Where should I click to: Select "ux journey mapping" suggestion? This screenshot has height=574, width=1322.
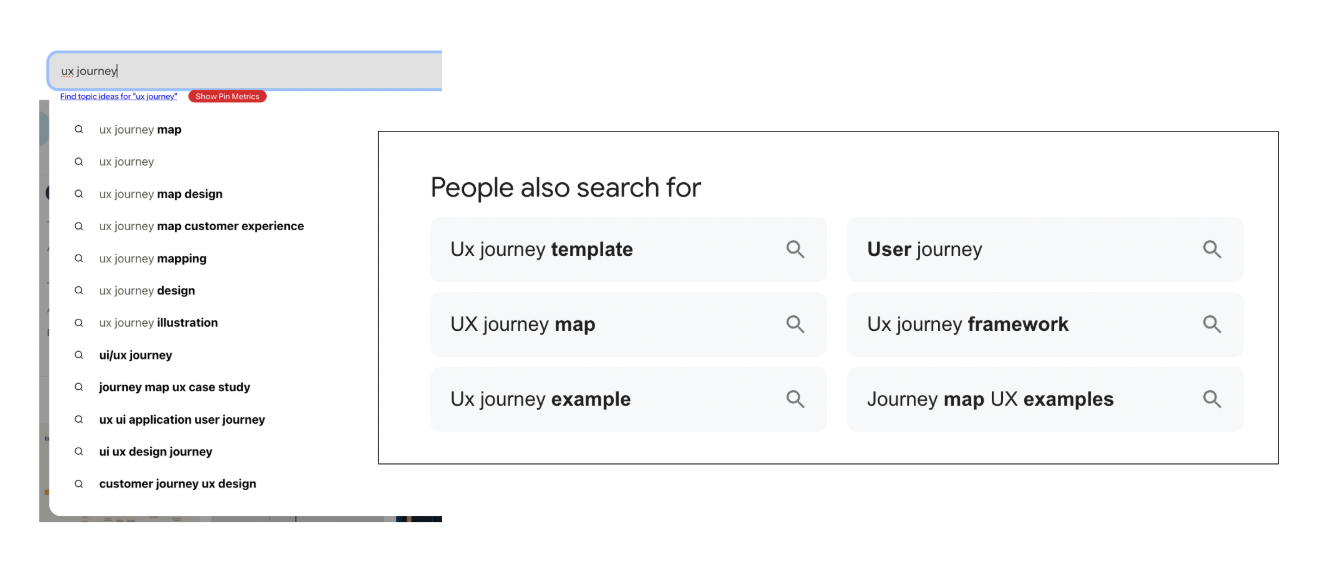[152, 258]
